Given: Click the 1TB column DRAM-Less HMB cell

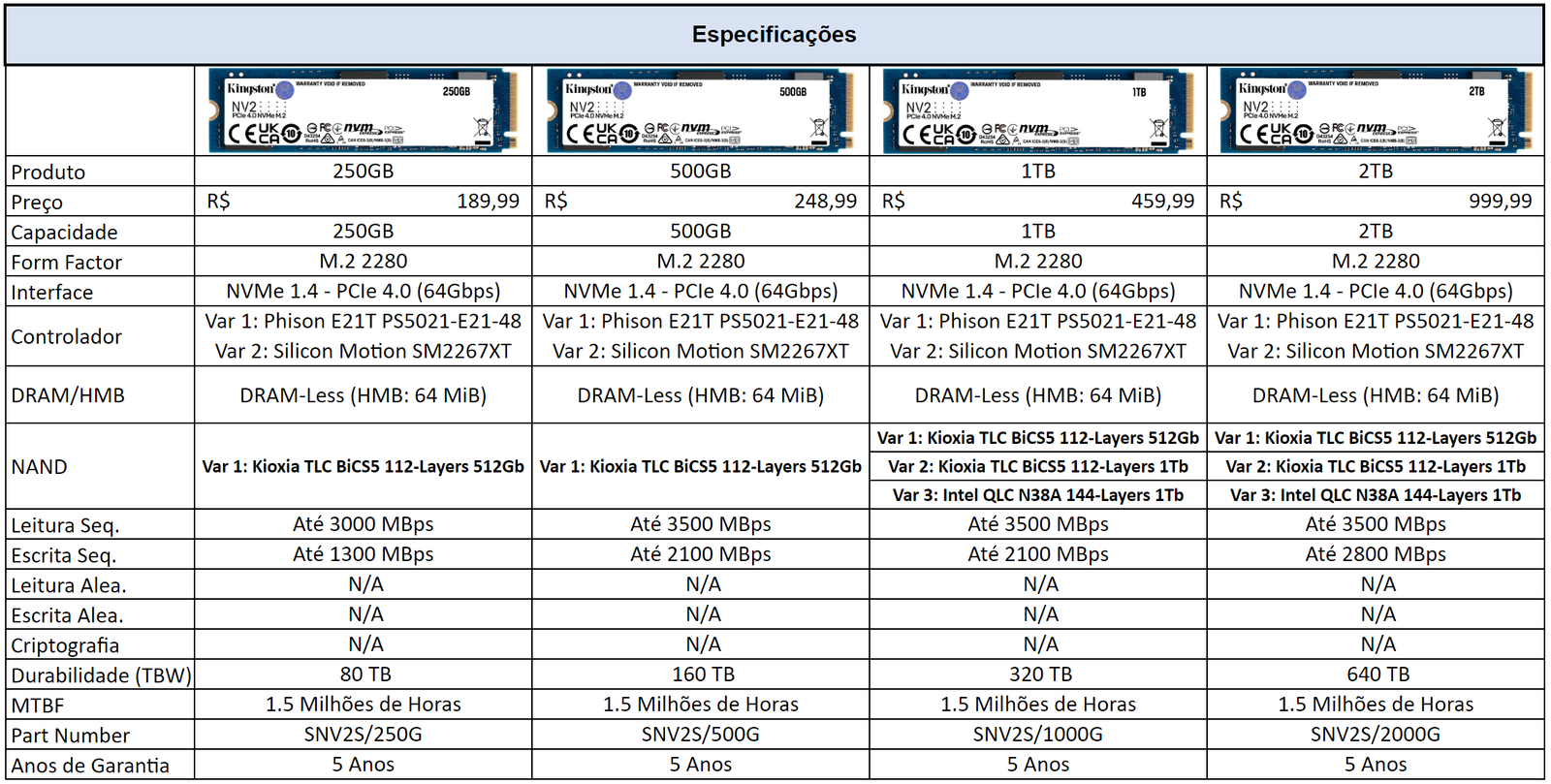Looking at the screenshot, I should tap(1038, 395).
